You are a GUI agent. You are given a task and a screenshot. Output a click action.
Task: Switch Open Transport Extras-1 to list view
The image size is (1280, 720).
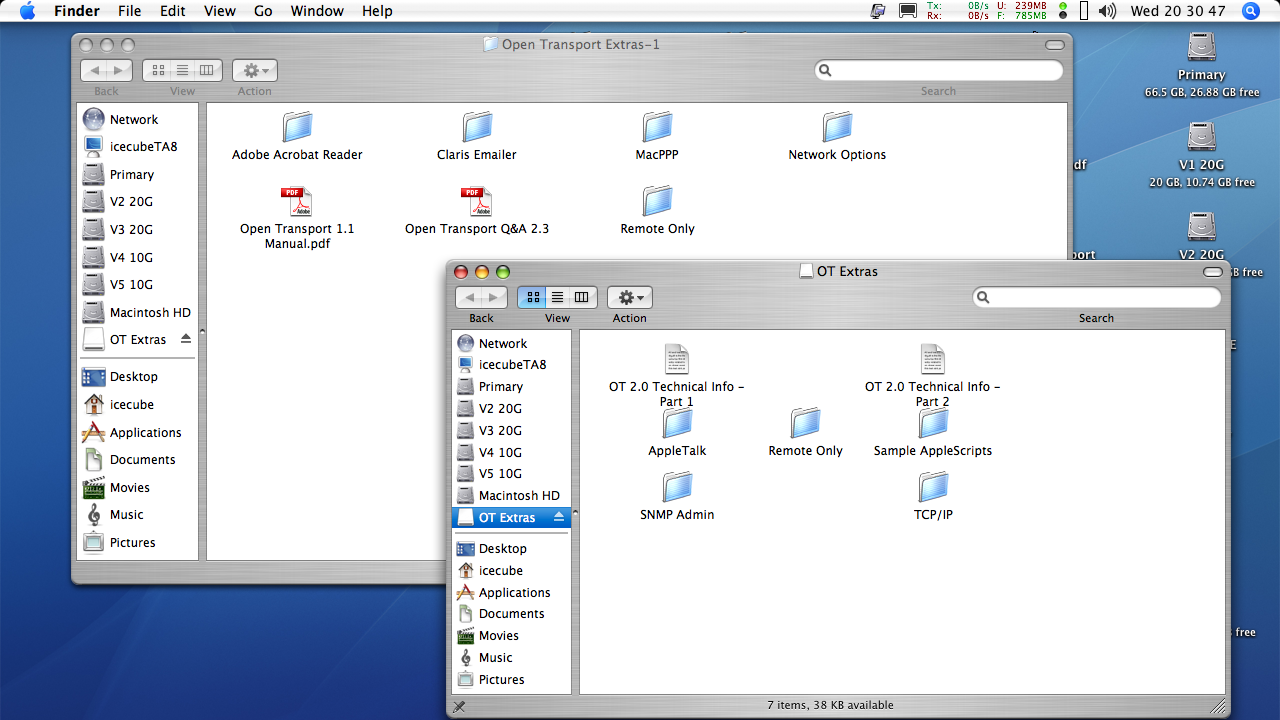point(182,70)
